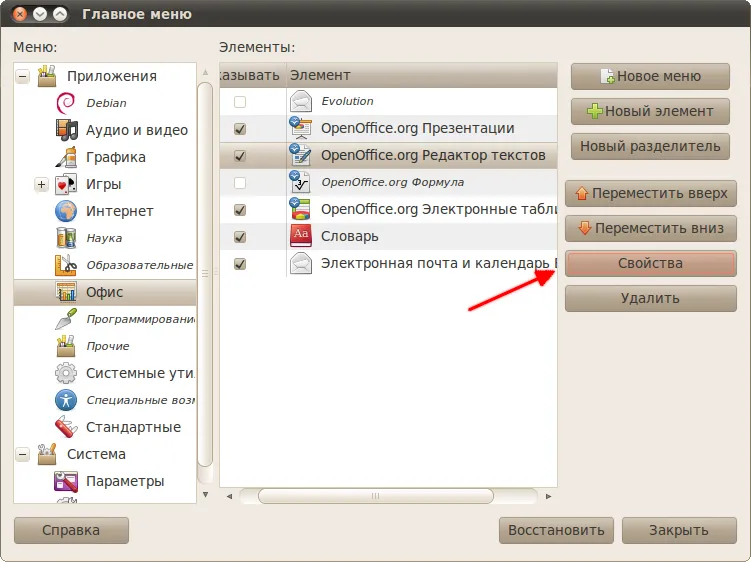Click Переместить вверх button

[x=650, y=193]
